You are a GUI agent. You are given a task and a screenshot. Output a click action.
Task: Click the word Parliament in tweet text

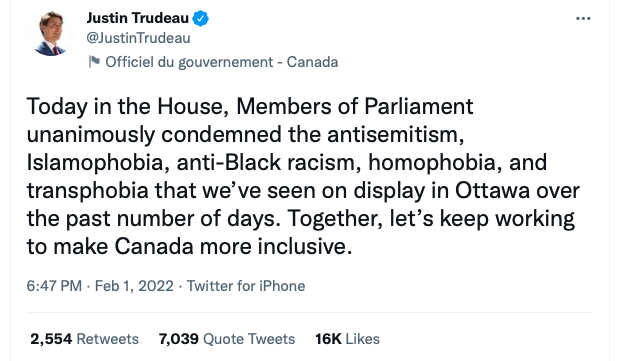419,107
